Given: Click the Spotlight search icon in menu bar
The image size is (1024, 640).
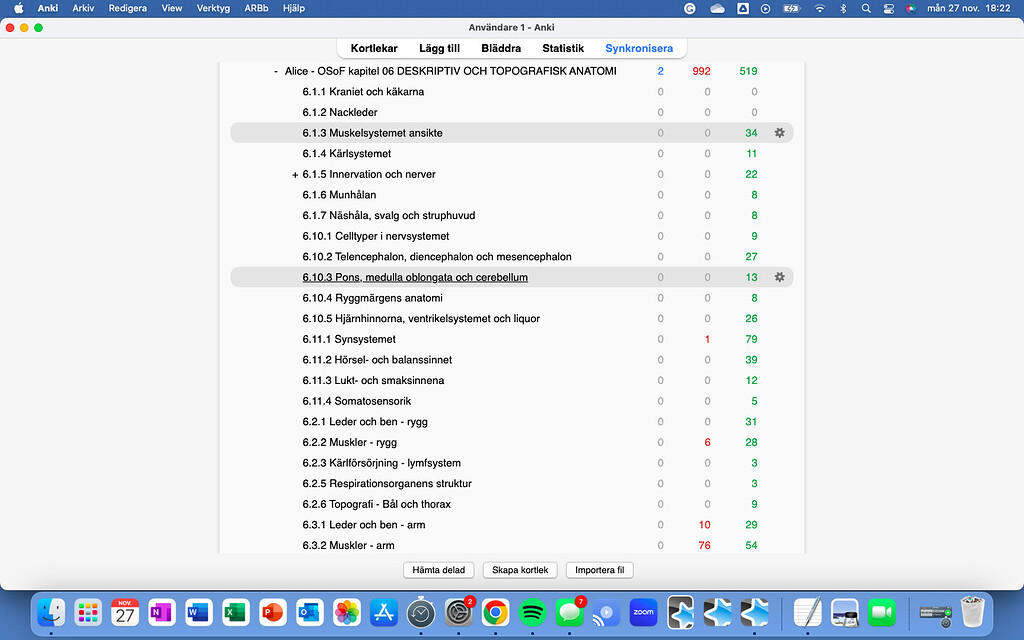Looking at the screenshot, I should coord(866,8).
